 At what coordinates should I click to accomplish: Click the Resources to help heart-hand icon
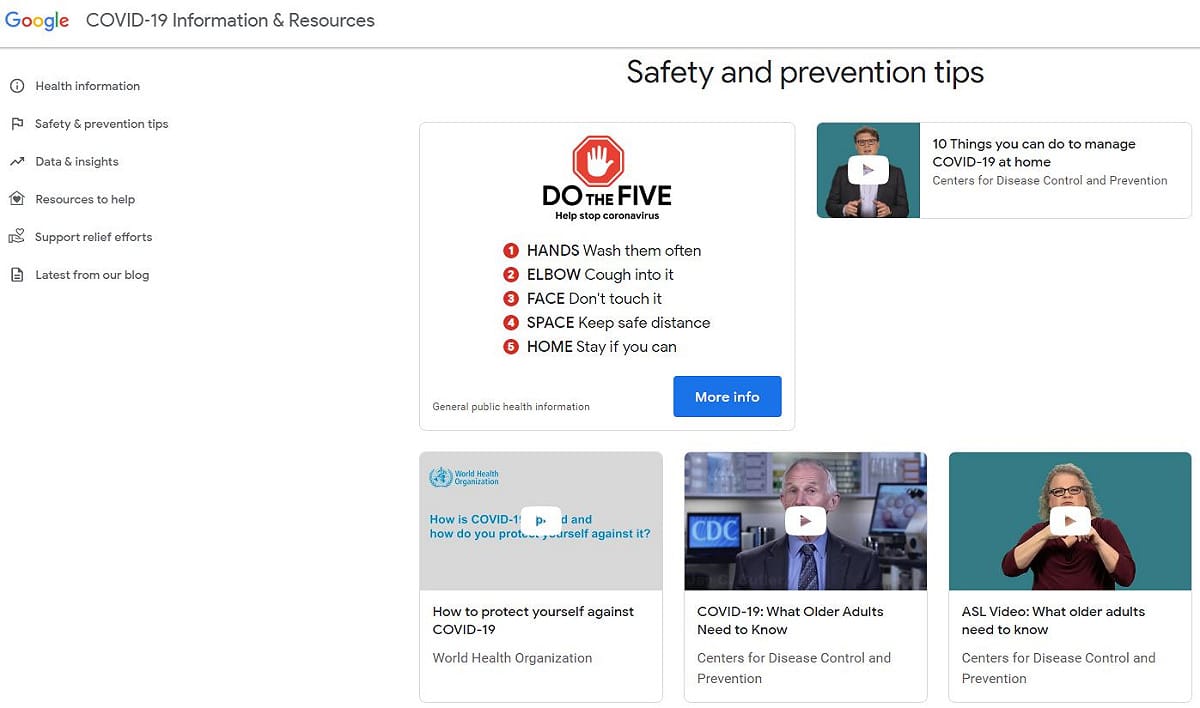point(17,199)
